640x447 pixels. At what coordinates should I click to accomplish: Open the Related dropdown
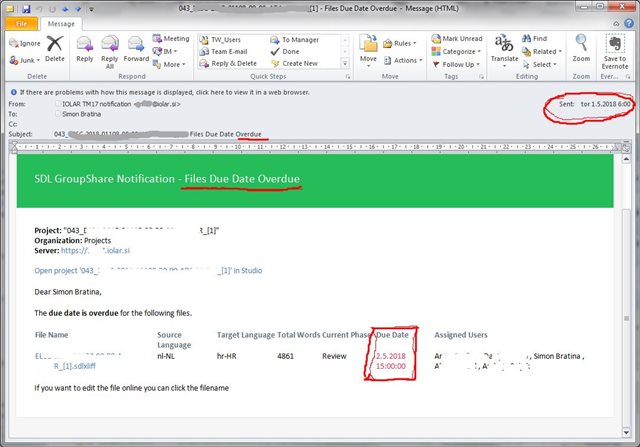tap(542, 51)
